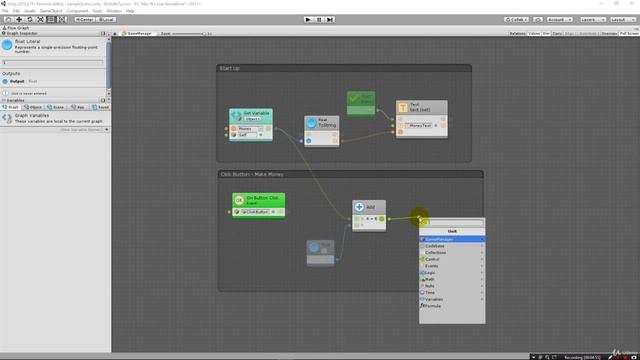Click the Float Literal unit icon in inspector
Viewport: 640px width, 360px height.
point(7,45)
